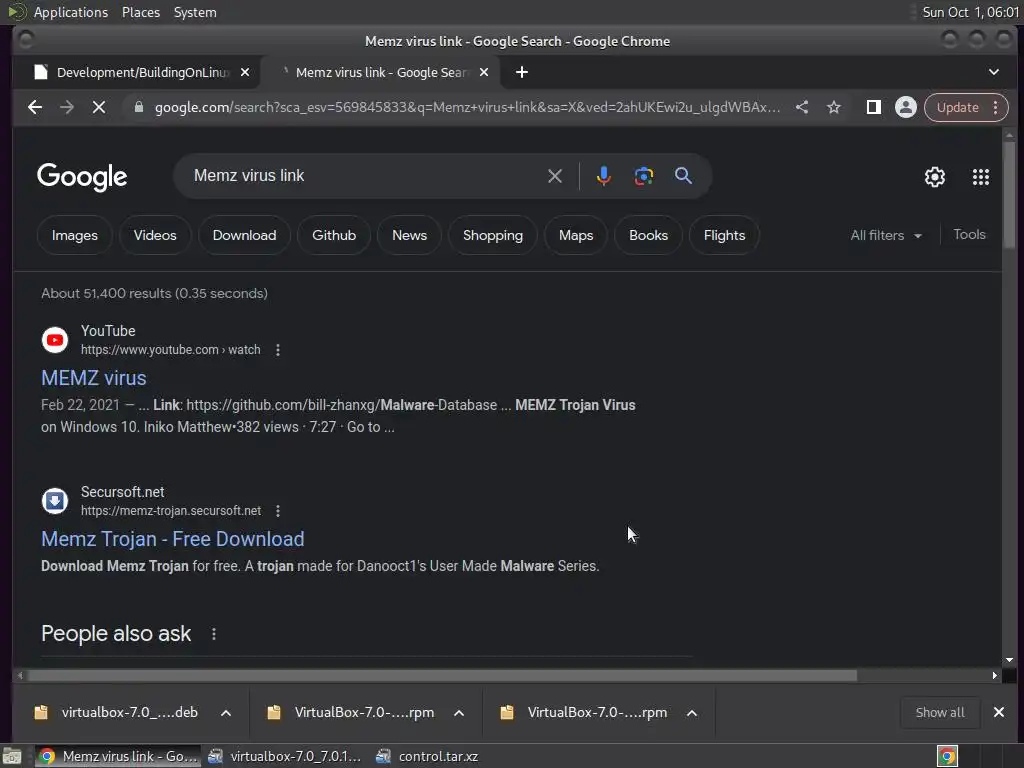Open the MEMZ virus YouTube result
Viewport: 1024px width, 768px height.
(93, 378)
